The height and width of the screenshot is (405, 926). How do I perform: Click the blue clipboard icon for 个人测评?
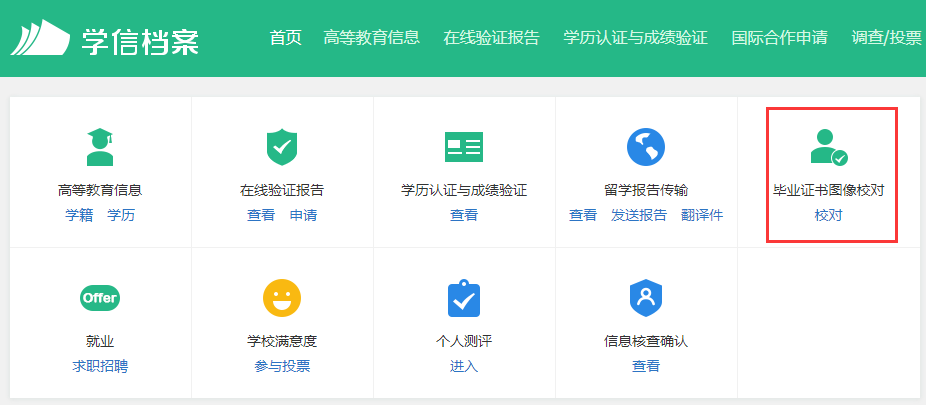coord(463,298)
